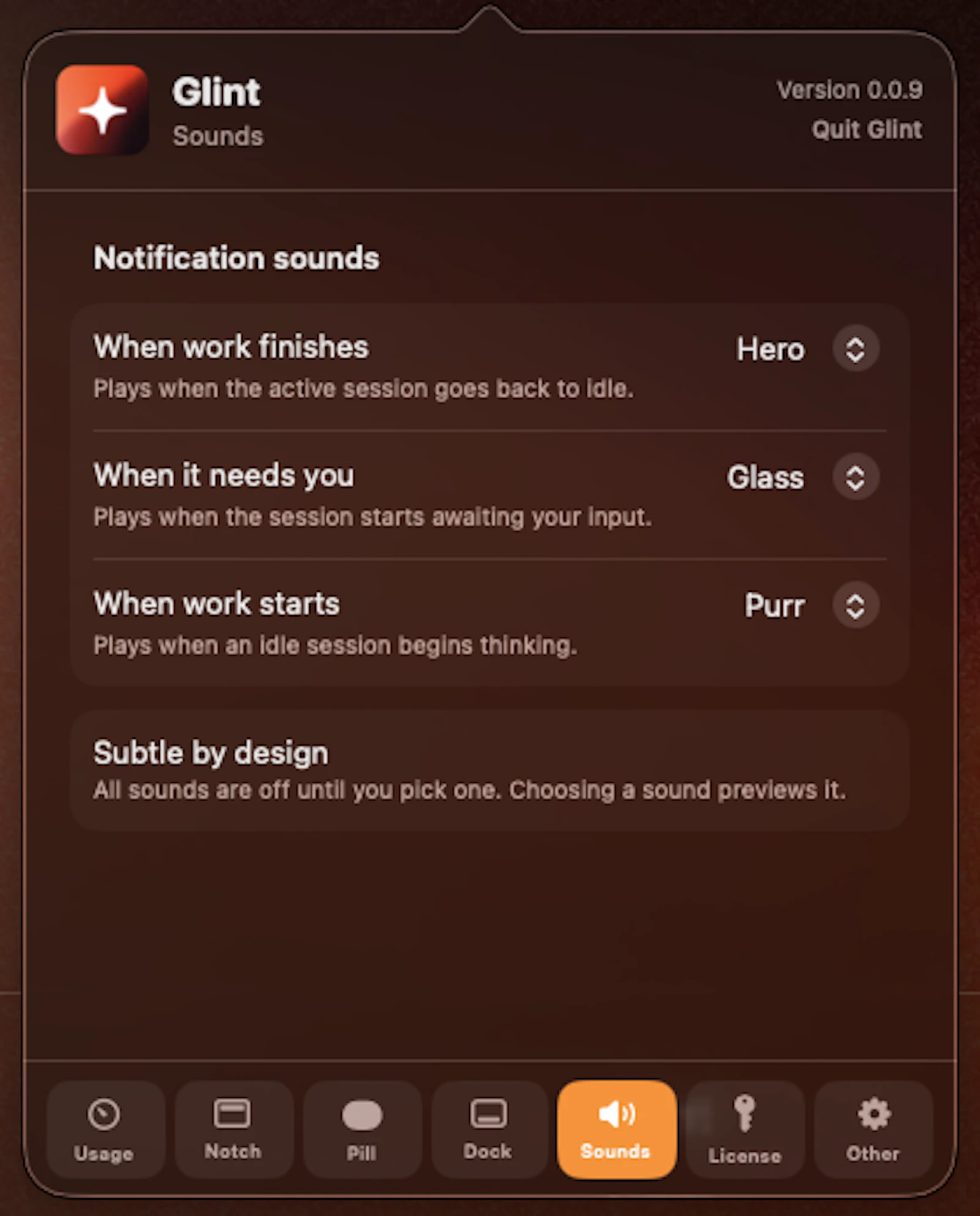Click the Notification sounds heading

236,258
